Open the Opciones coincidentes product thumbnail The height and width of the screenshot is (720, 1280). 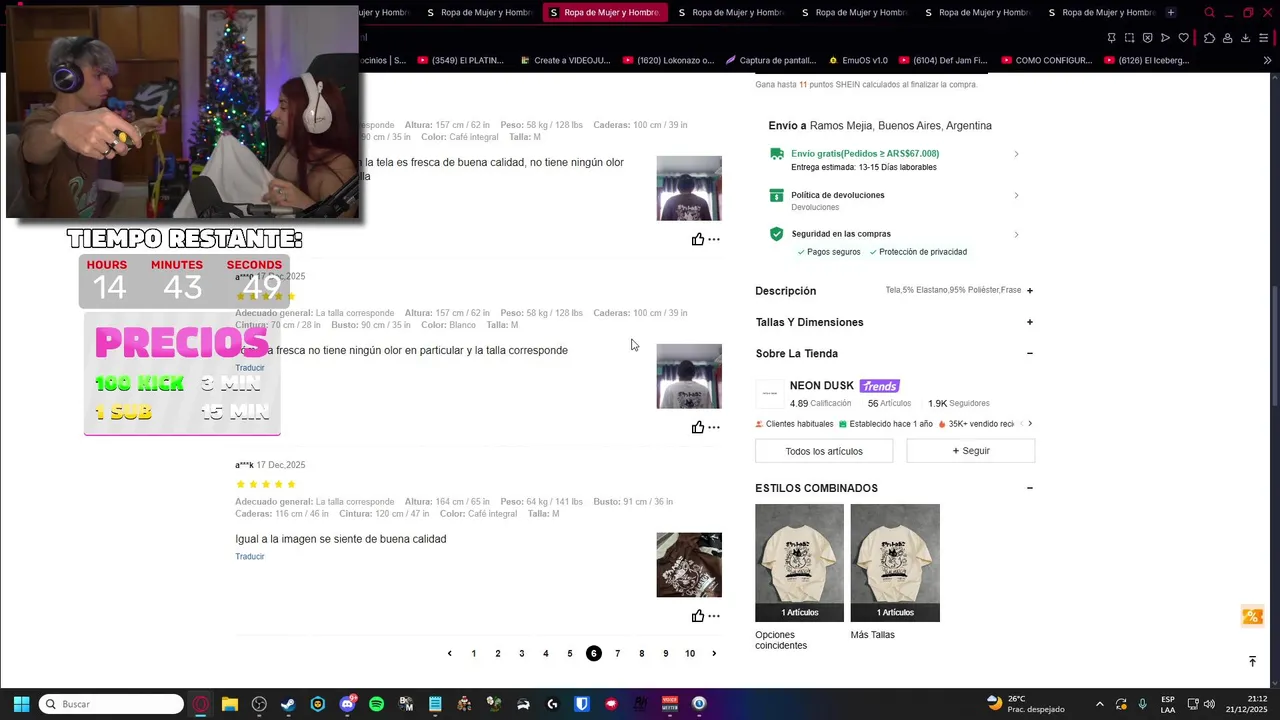[799, 563]
